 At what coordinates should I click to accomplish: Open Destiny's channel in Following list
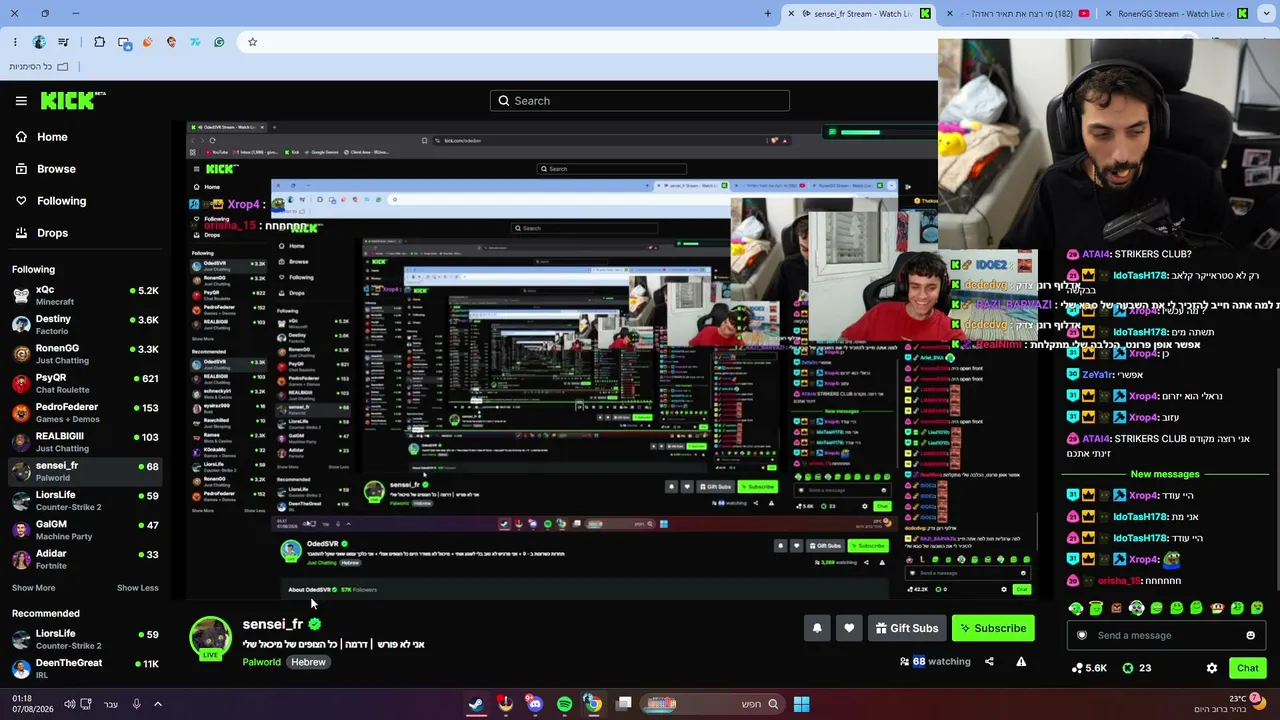pyautogui.click(x=85, y=325)
